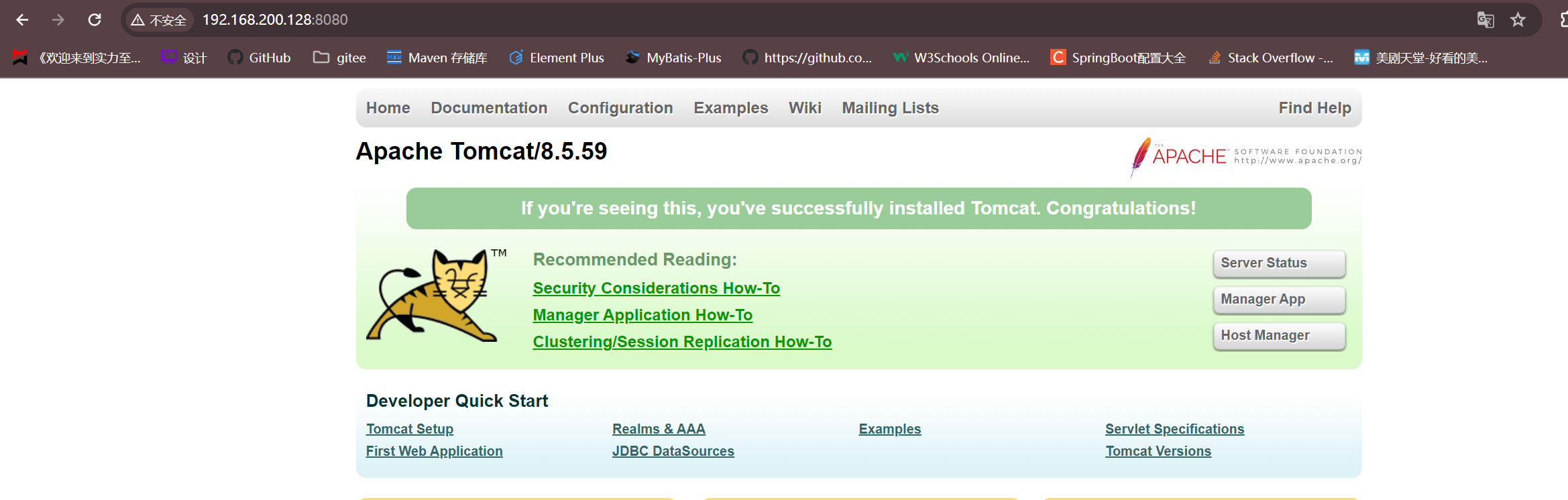Open the Tomcat Versions link
Viewport: 1568px width, 500px height.
[x=1158, y=451]
